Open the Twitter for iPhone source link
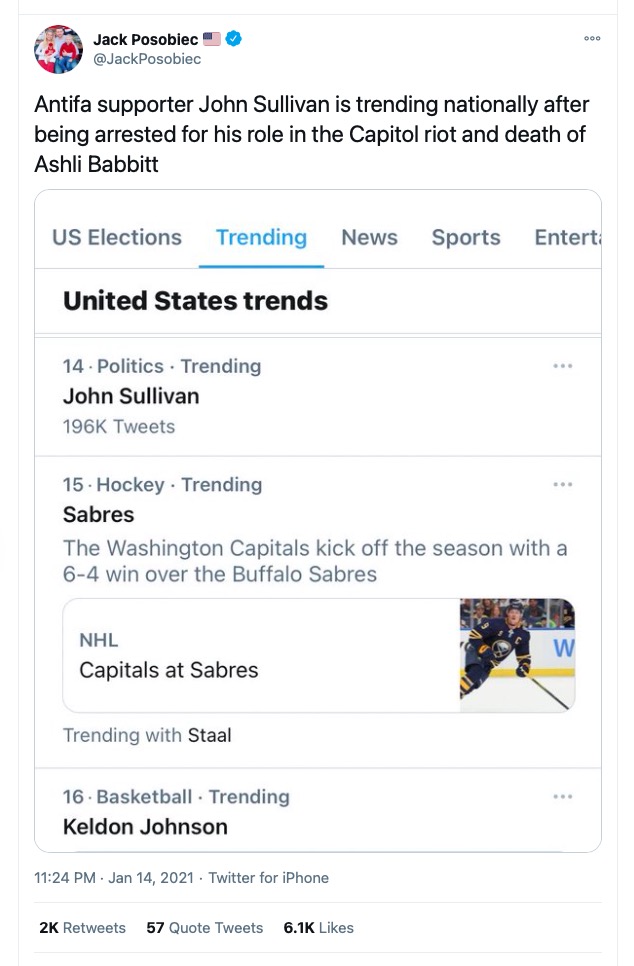Viewport: 634px width, 966px height. 268,877
